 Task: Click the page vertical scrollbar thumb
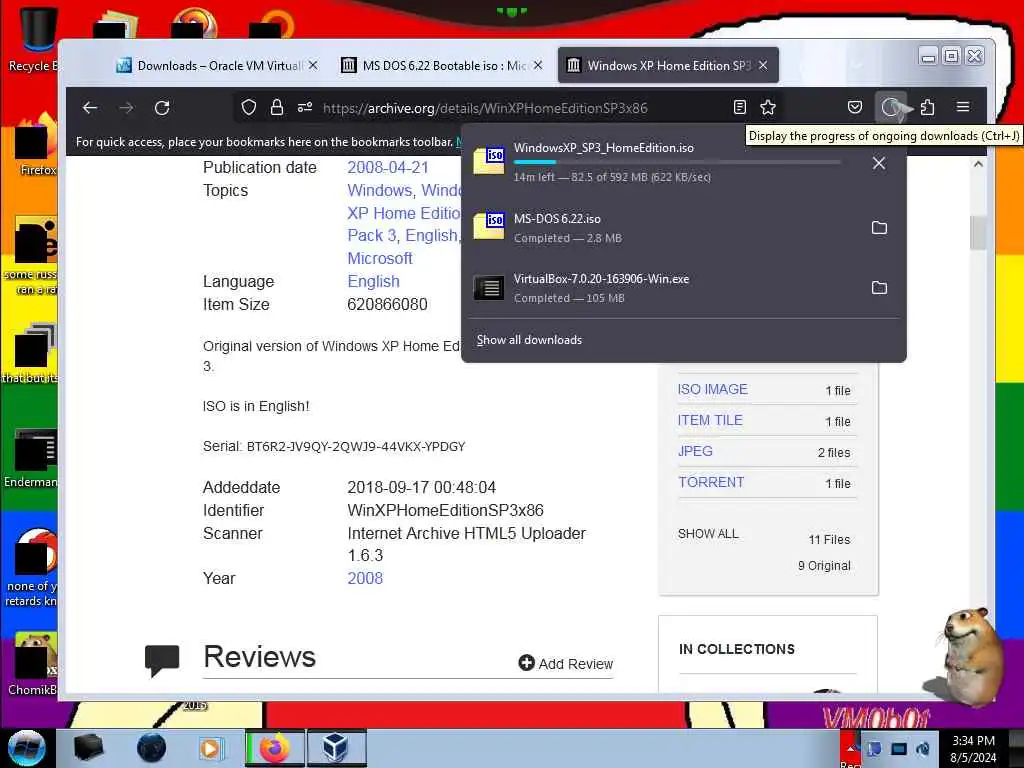pos(978,232)
